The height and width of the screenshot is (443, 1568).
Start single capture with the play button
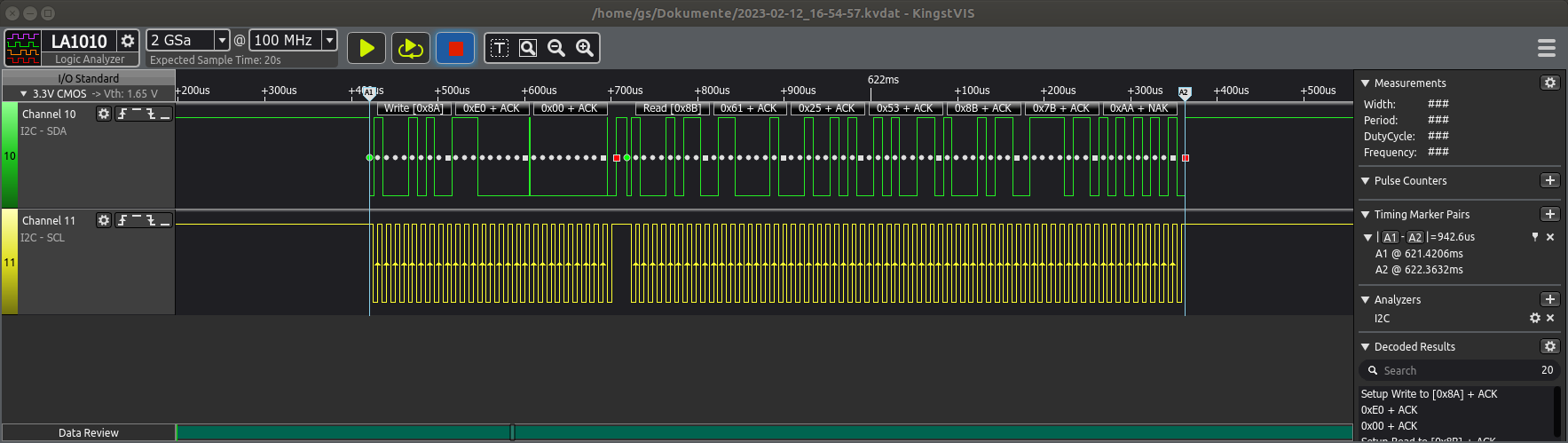[x=366, y=48]
